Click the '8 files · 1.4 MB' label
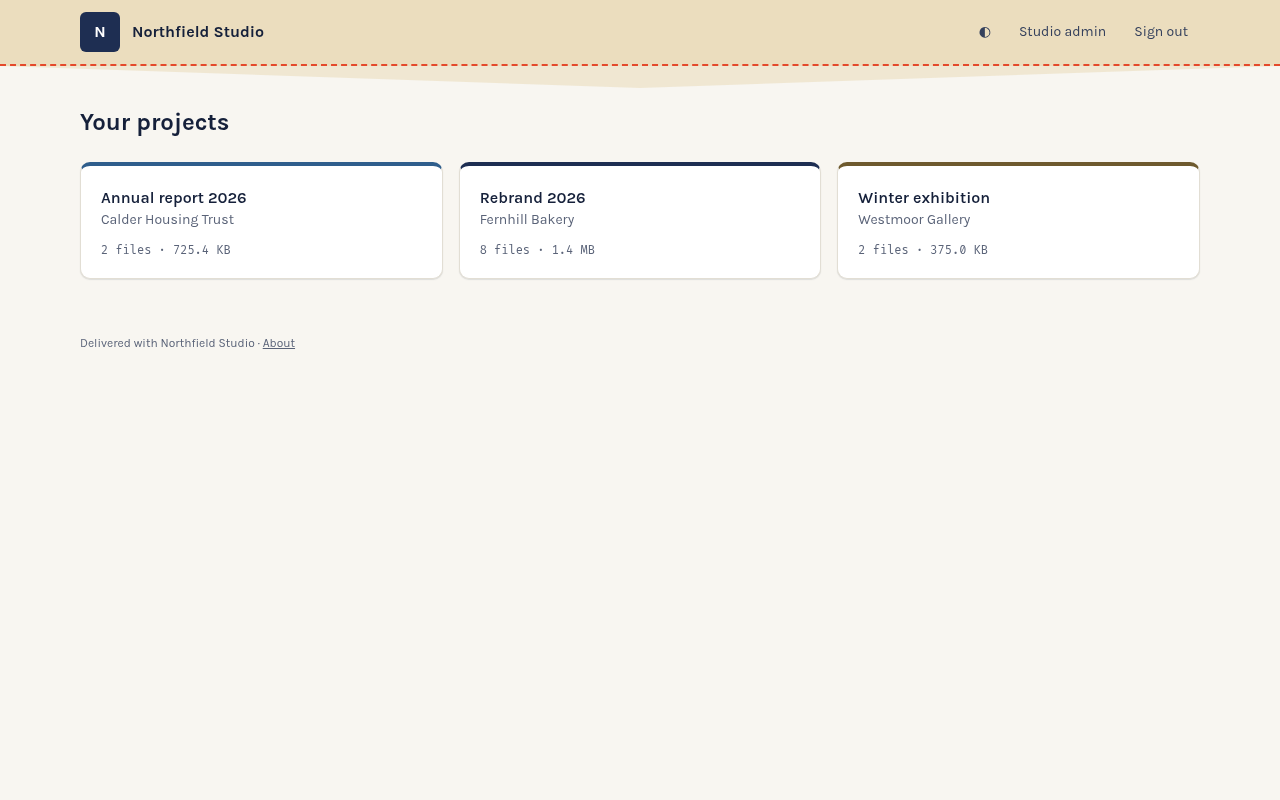The width and height of the screenshot is (1280, 800). (537, 250)
